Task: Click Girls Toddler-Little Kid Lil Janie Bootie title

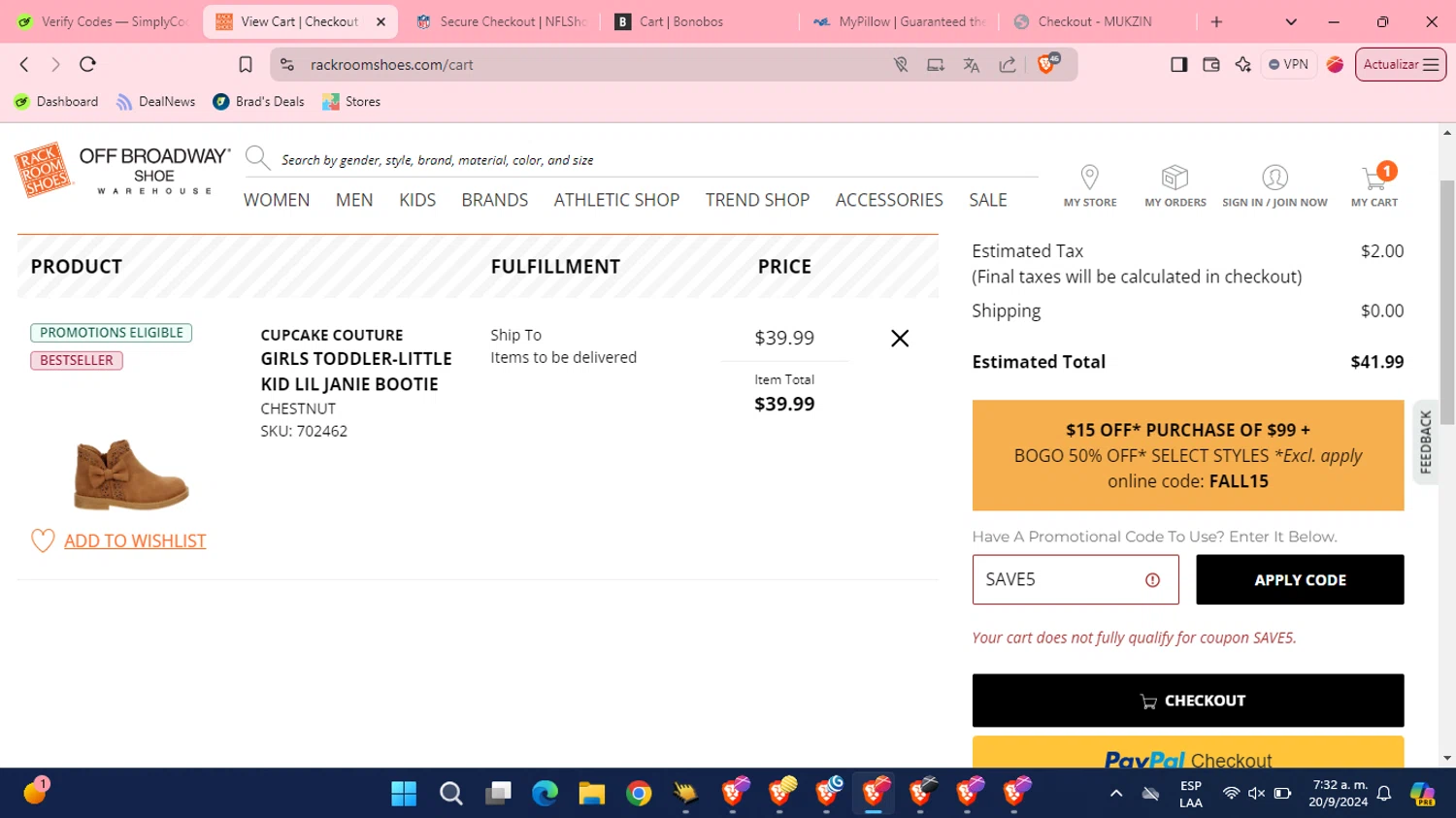Action: (356, 372)
